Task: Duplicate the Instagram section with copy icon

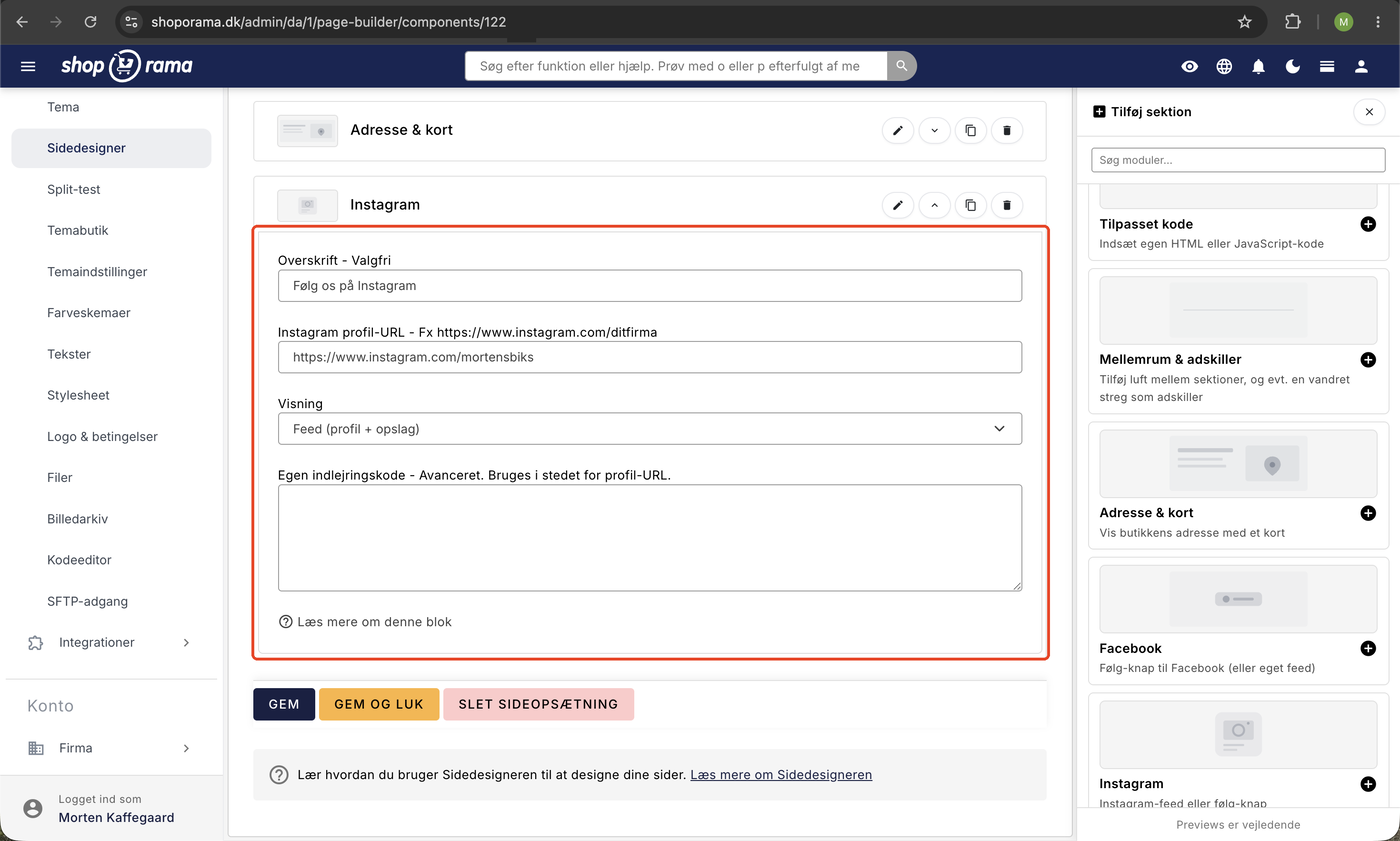Action: coord(970,205)
